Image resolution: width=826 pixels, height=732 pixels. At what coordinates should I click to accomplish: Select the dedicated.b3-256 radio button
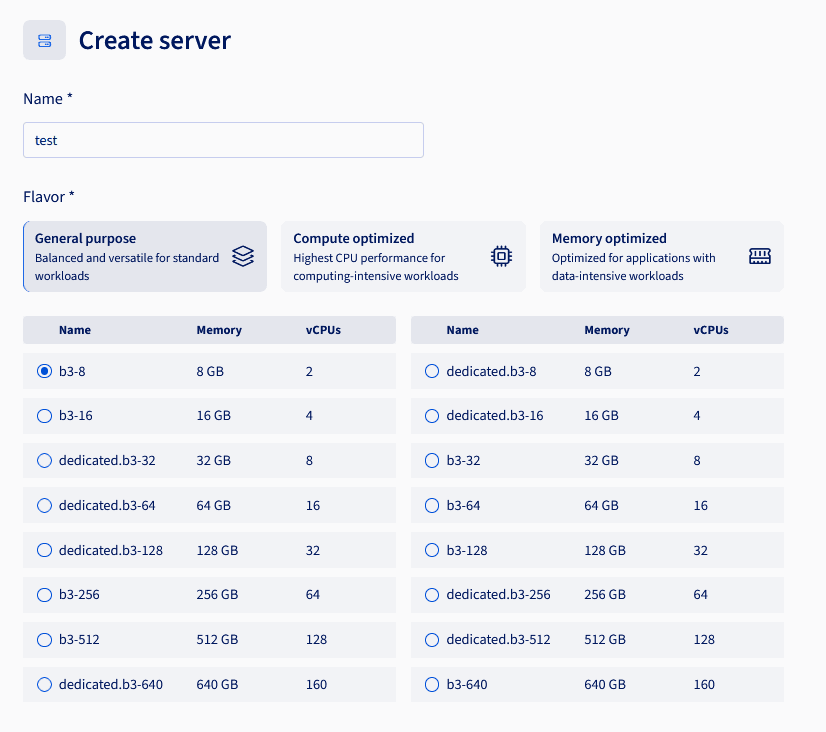(x=432, y=595)
